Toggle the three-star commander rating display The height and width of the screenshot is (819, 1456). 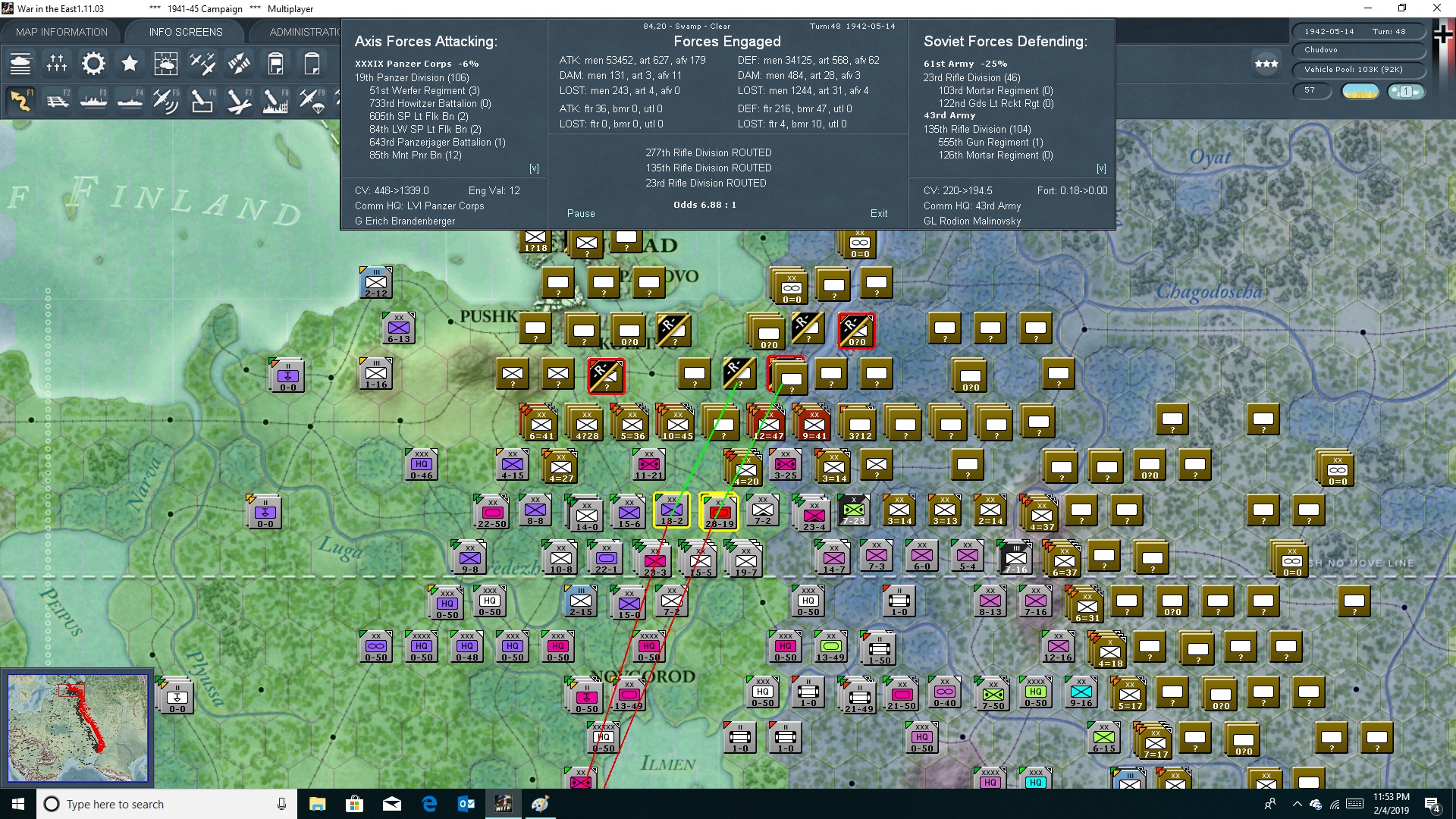1265,64
